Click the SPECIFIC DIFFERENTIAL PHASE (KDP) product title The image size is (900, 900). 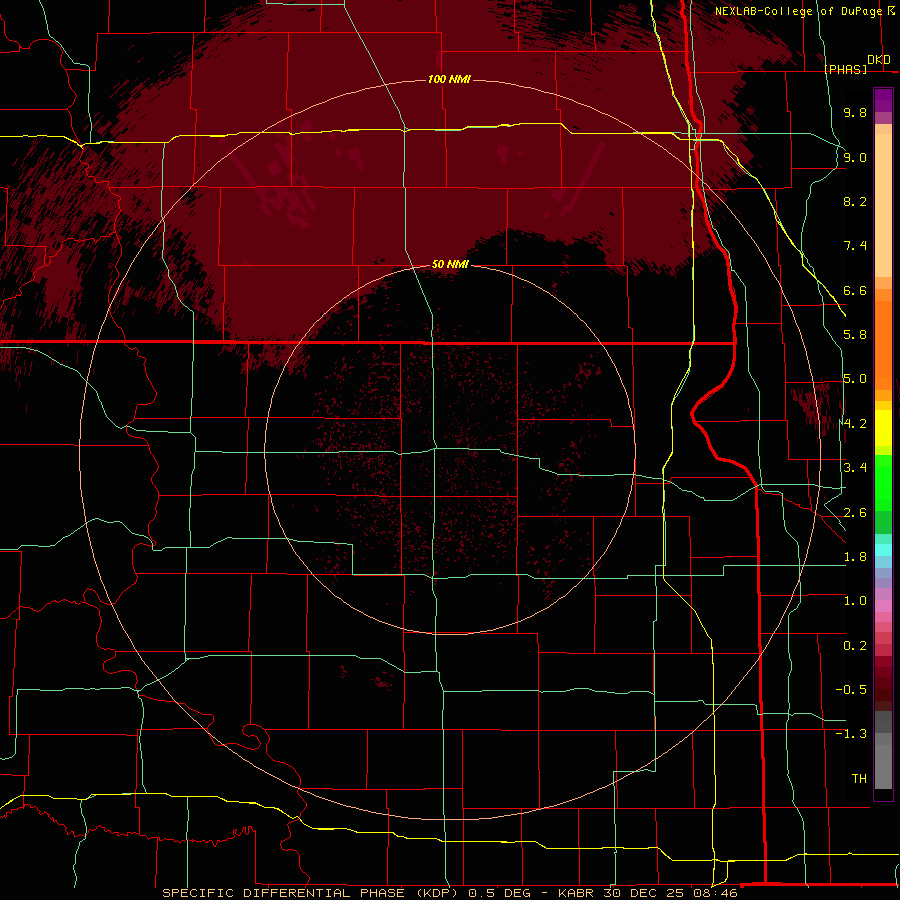(x=311, y=893)
